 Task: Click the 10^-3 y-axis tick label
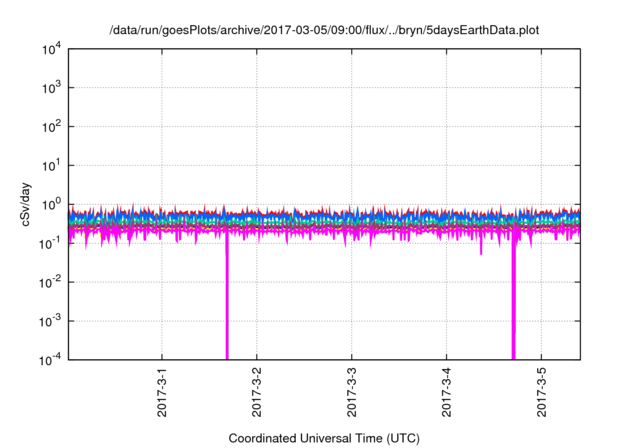(50, 322)
